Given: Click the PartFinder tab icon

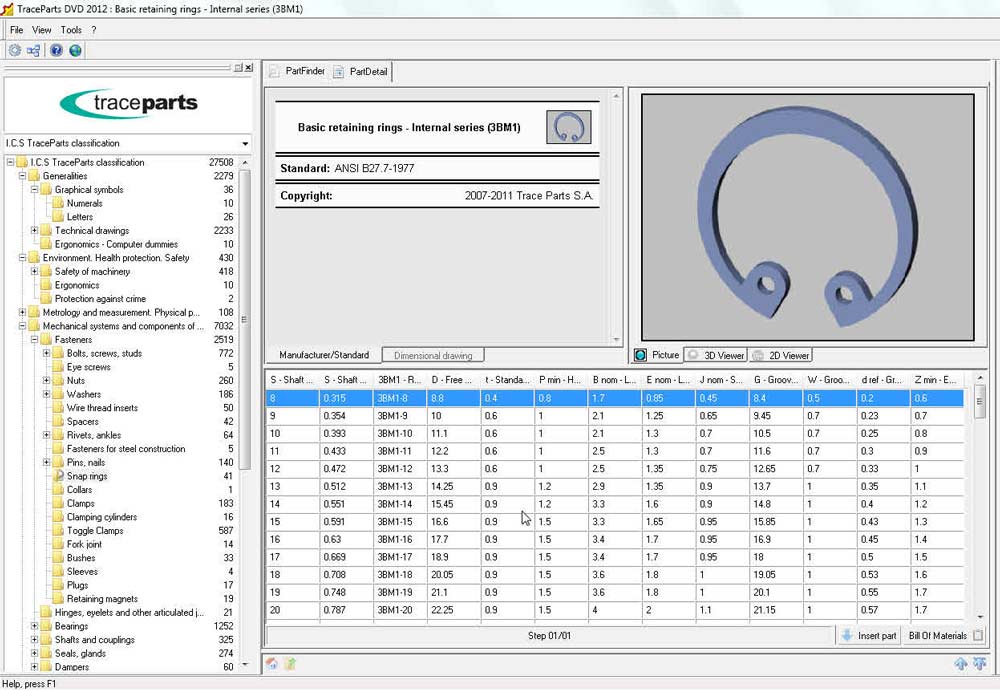Looking at the screenshot, I should [274, 71].
